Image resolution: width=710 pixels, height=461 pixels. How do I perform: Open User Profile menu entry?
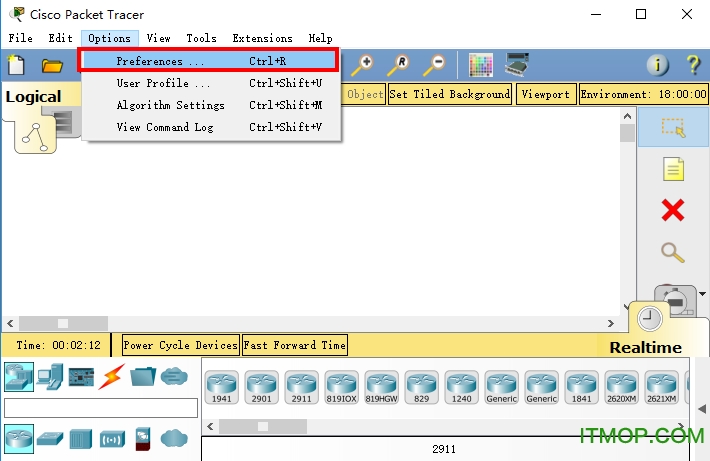209,83
